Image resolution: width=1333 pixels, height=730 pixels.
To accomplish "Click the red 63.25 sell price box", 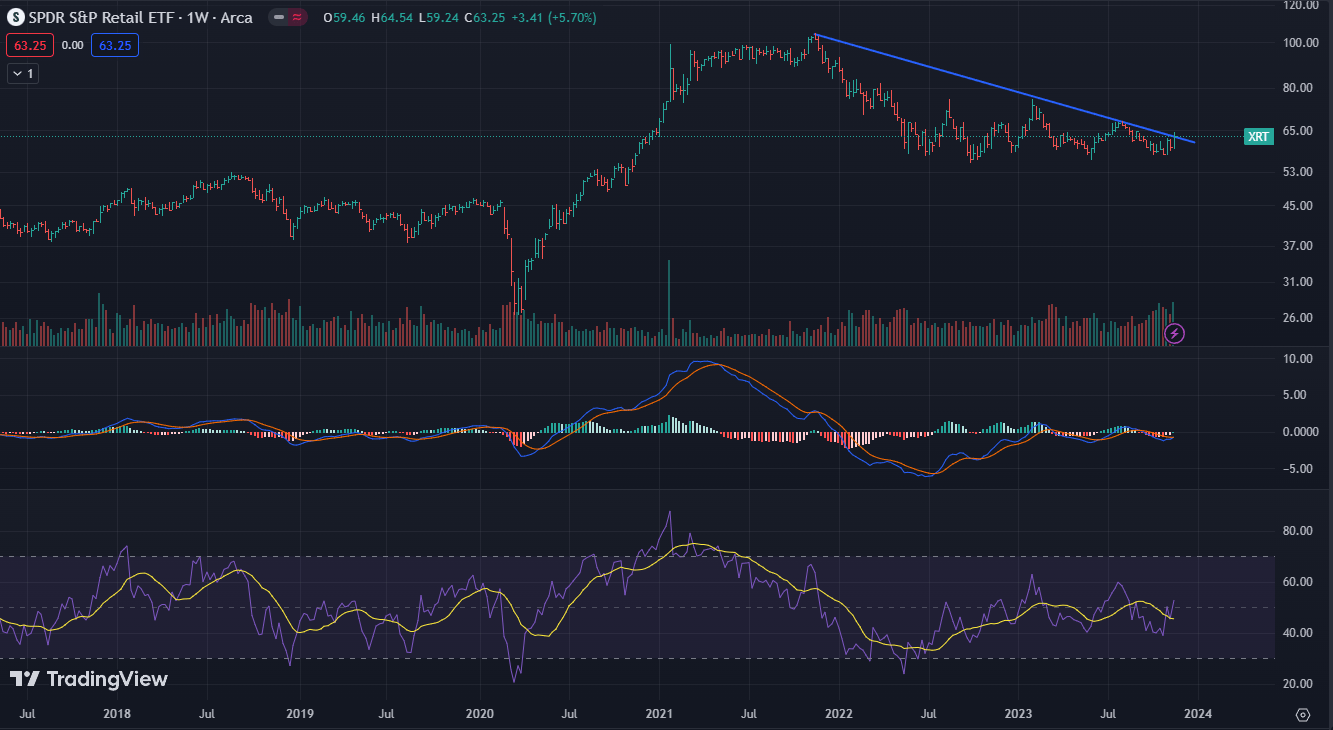I will point(29,45).
